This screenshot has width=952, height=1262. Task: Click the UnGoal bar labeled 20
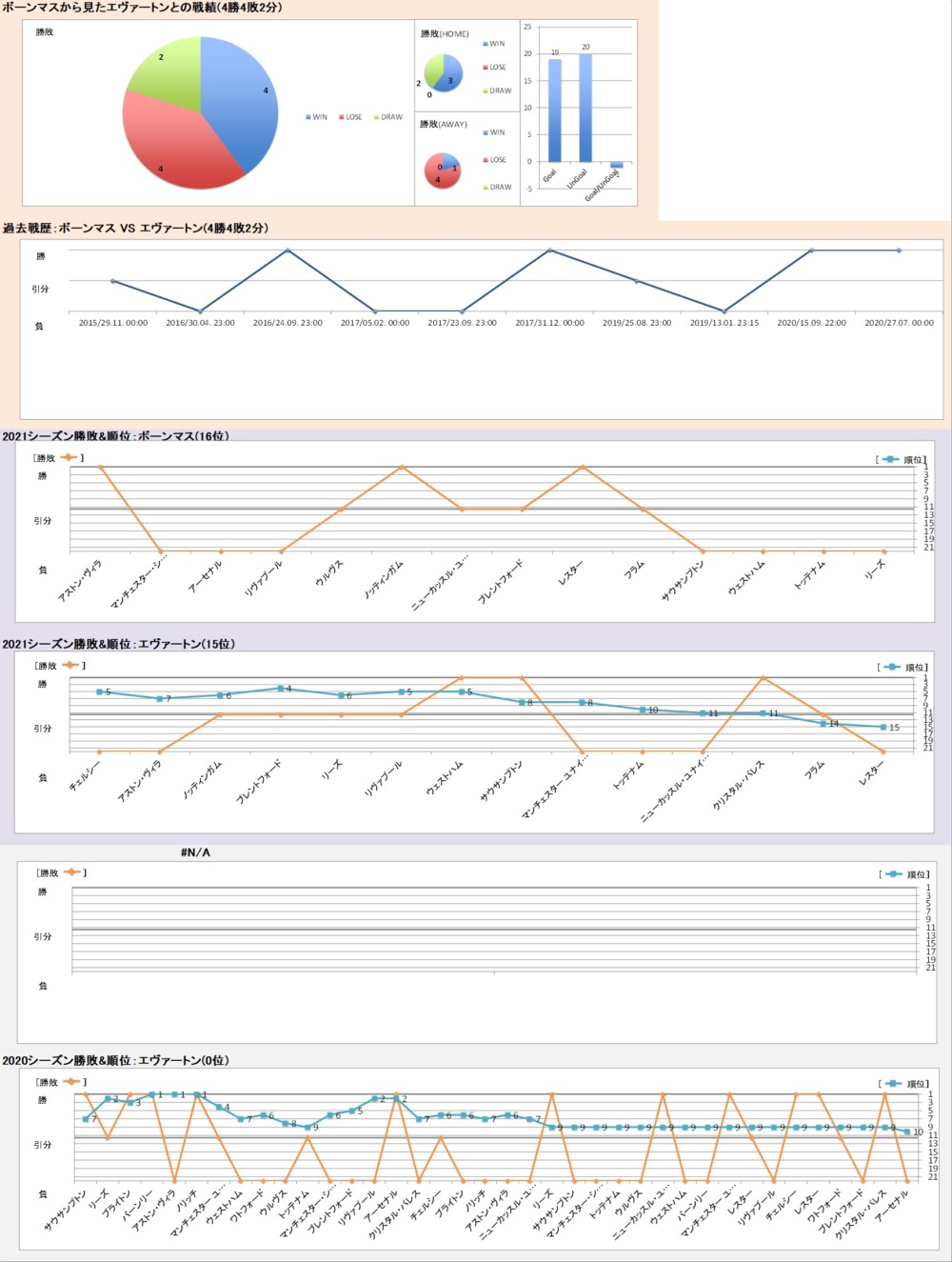(585, 108)
